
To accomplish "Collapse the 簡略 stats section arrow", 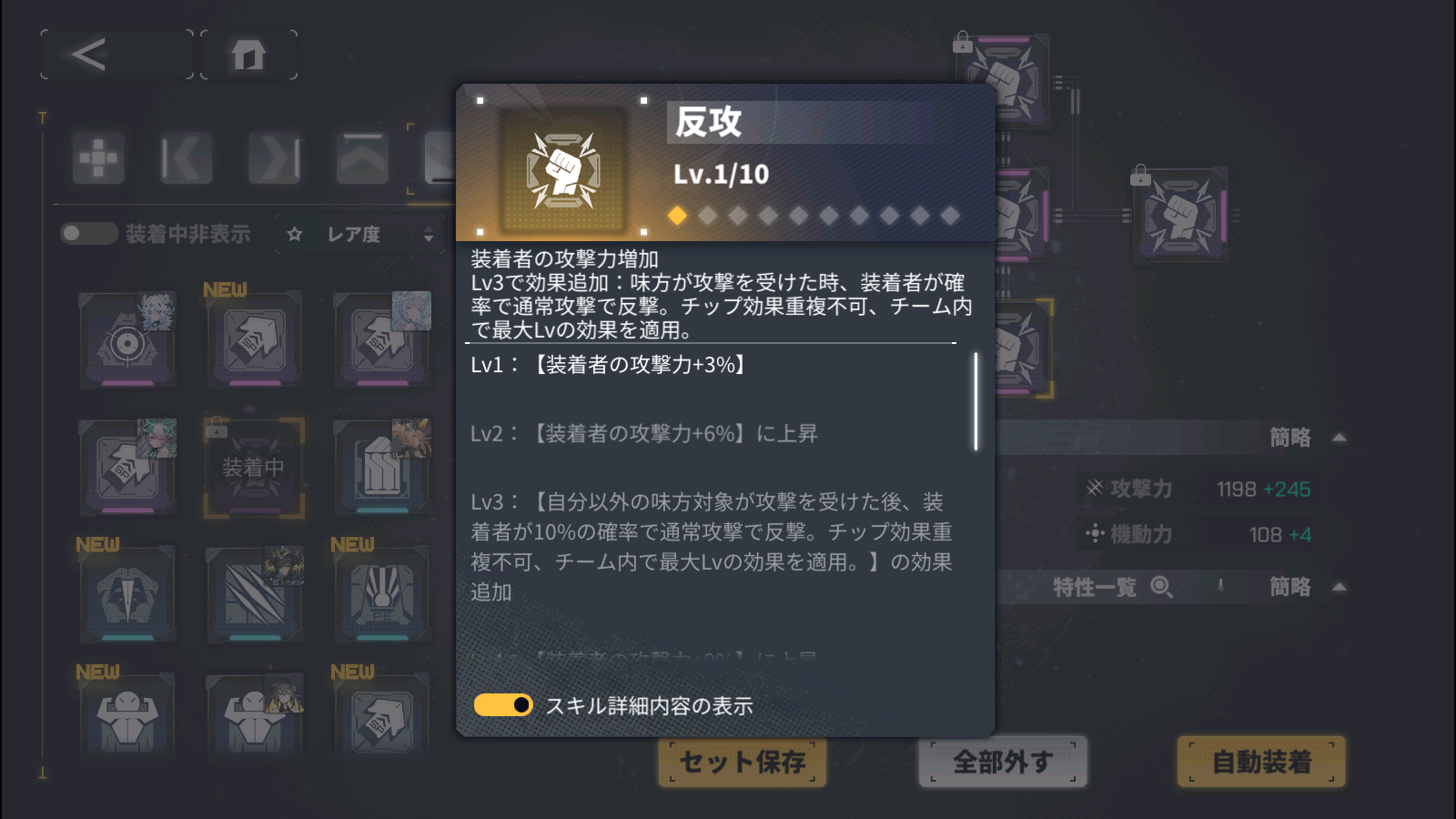I will point(1339,438).
